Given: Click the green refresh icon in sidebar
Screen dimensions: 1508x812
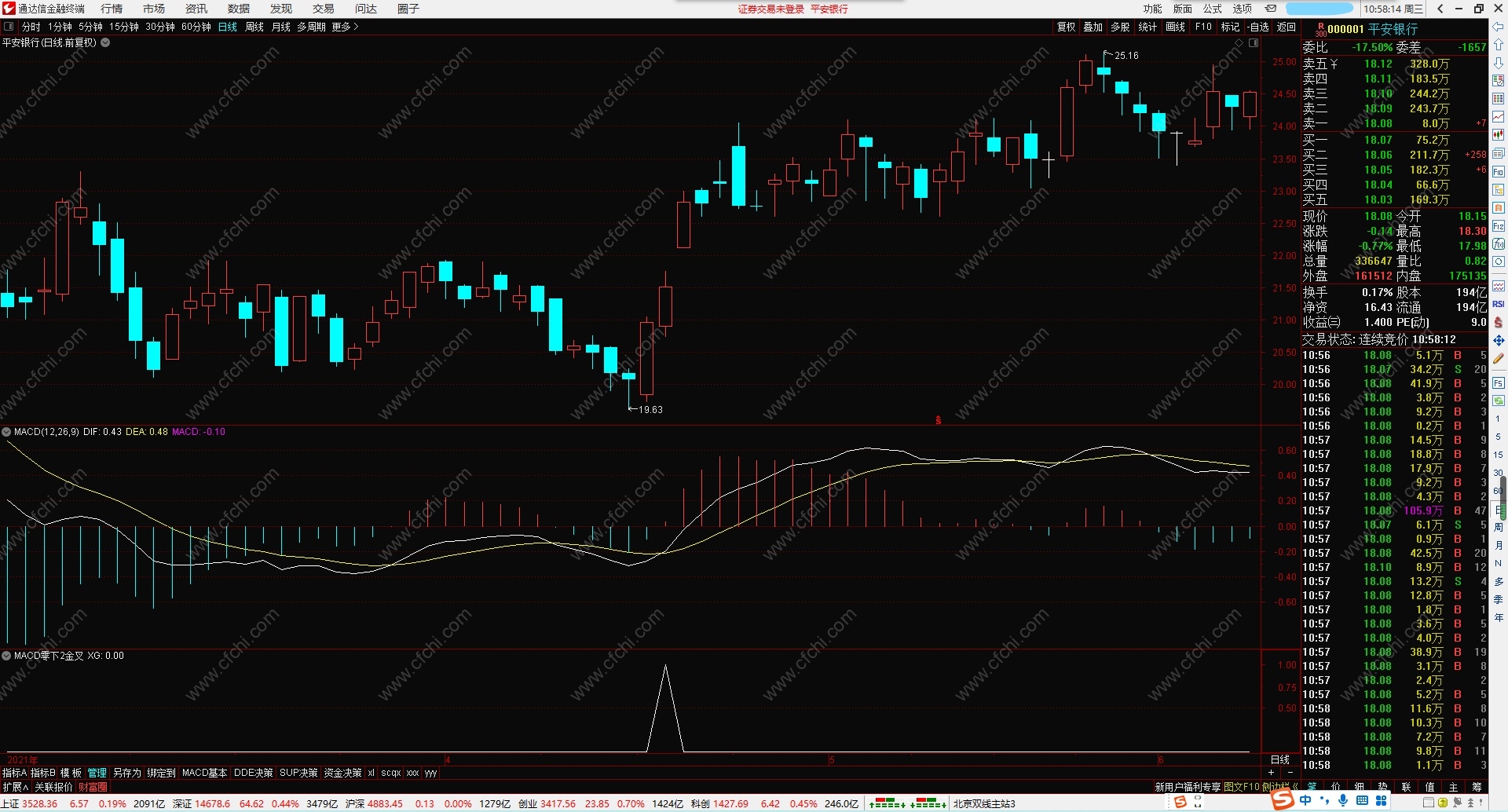Looking at the screenshot, I should [1499, 401].
